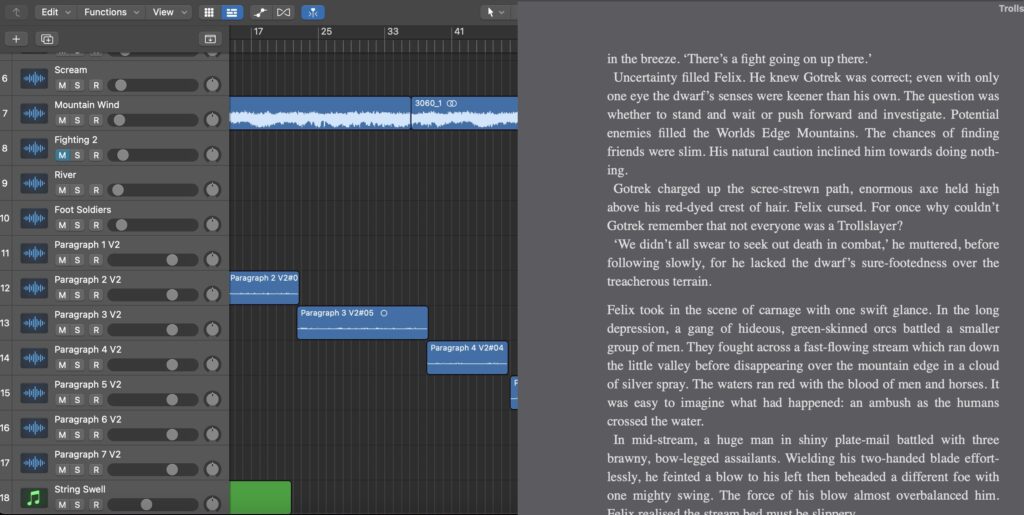The height and width of the screenshot is (515, 1024).
Task: Add a new track with the plus icon
Action: tap(16, 39)
